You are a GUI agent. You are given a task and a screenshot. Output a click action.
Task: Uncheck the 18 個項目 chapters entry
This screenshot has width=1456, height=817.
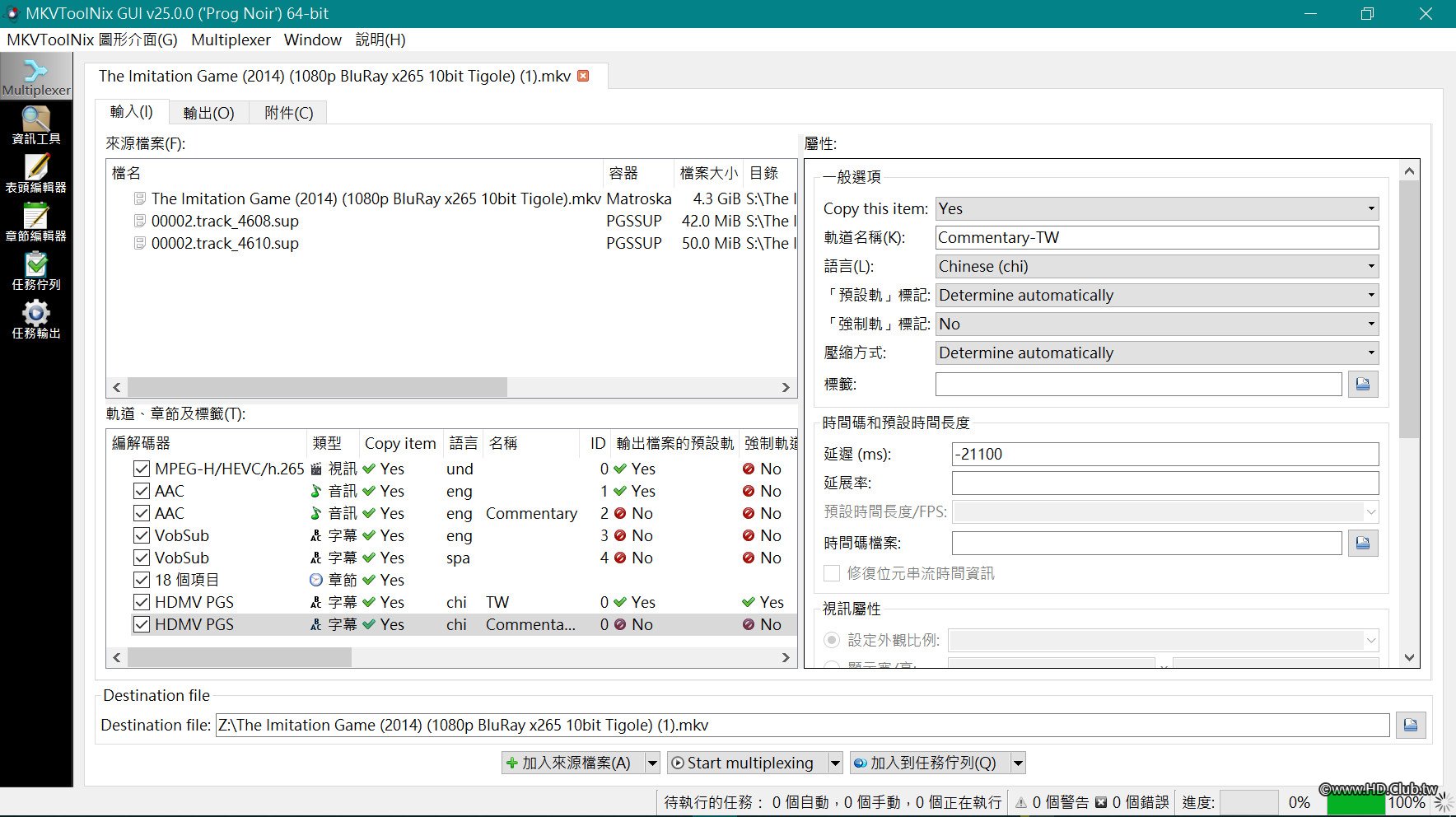tap(142, 580)
